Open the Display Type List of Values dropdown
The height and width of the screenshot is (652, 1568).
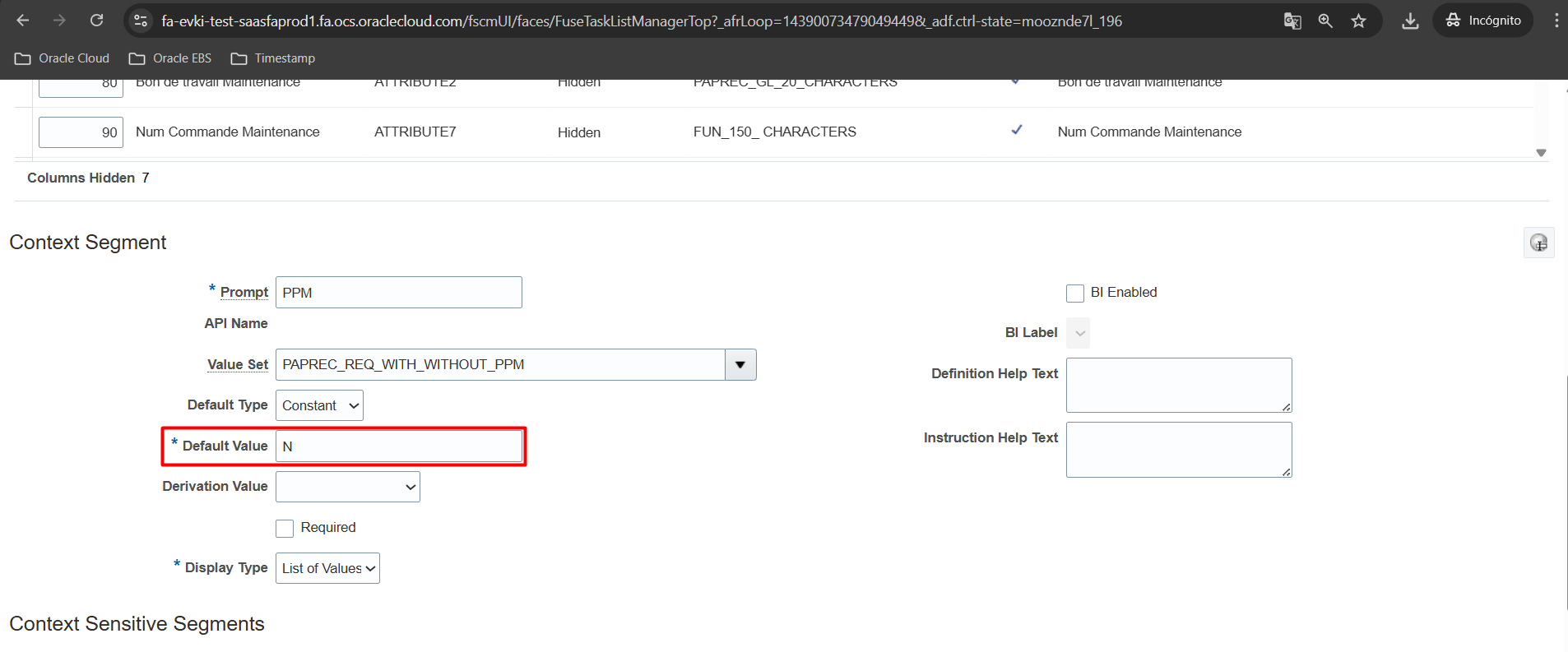pyautogui.click(x=327, y=568)
